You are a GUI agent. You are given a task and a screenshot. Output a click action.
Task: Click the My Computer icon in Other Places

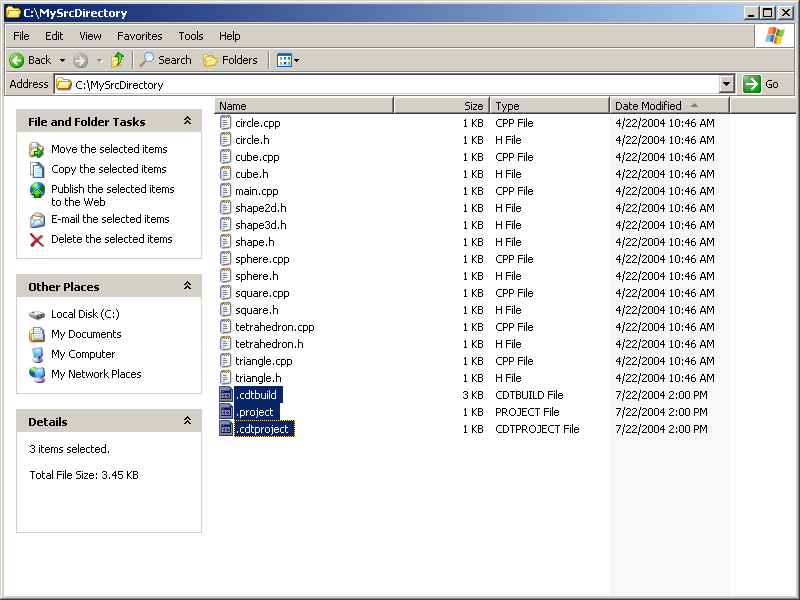coord(37,355)
